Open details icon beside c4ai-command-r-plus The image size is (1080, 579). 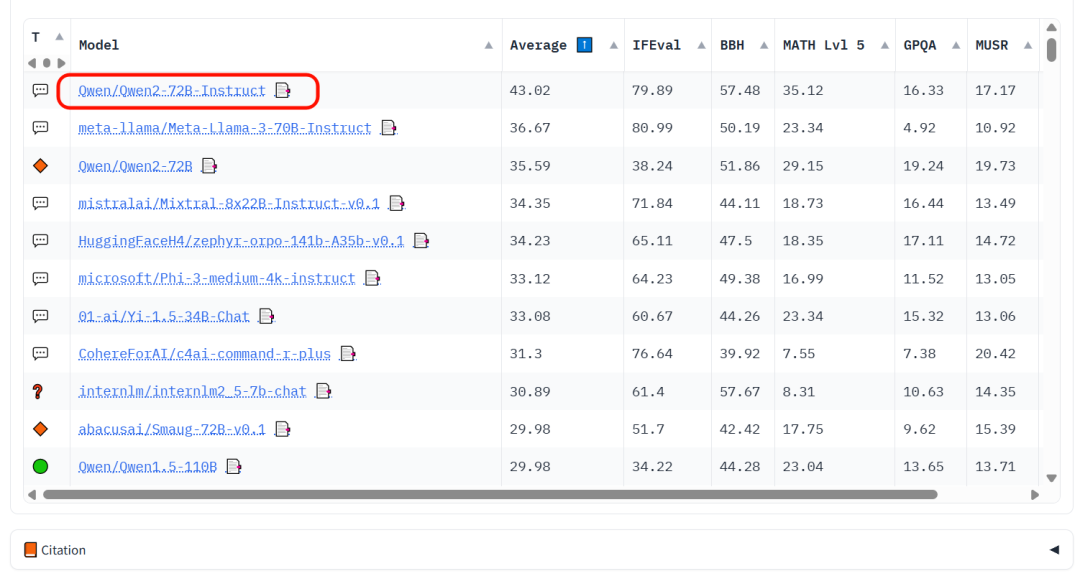tap(348, 354)
